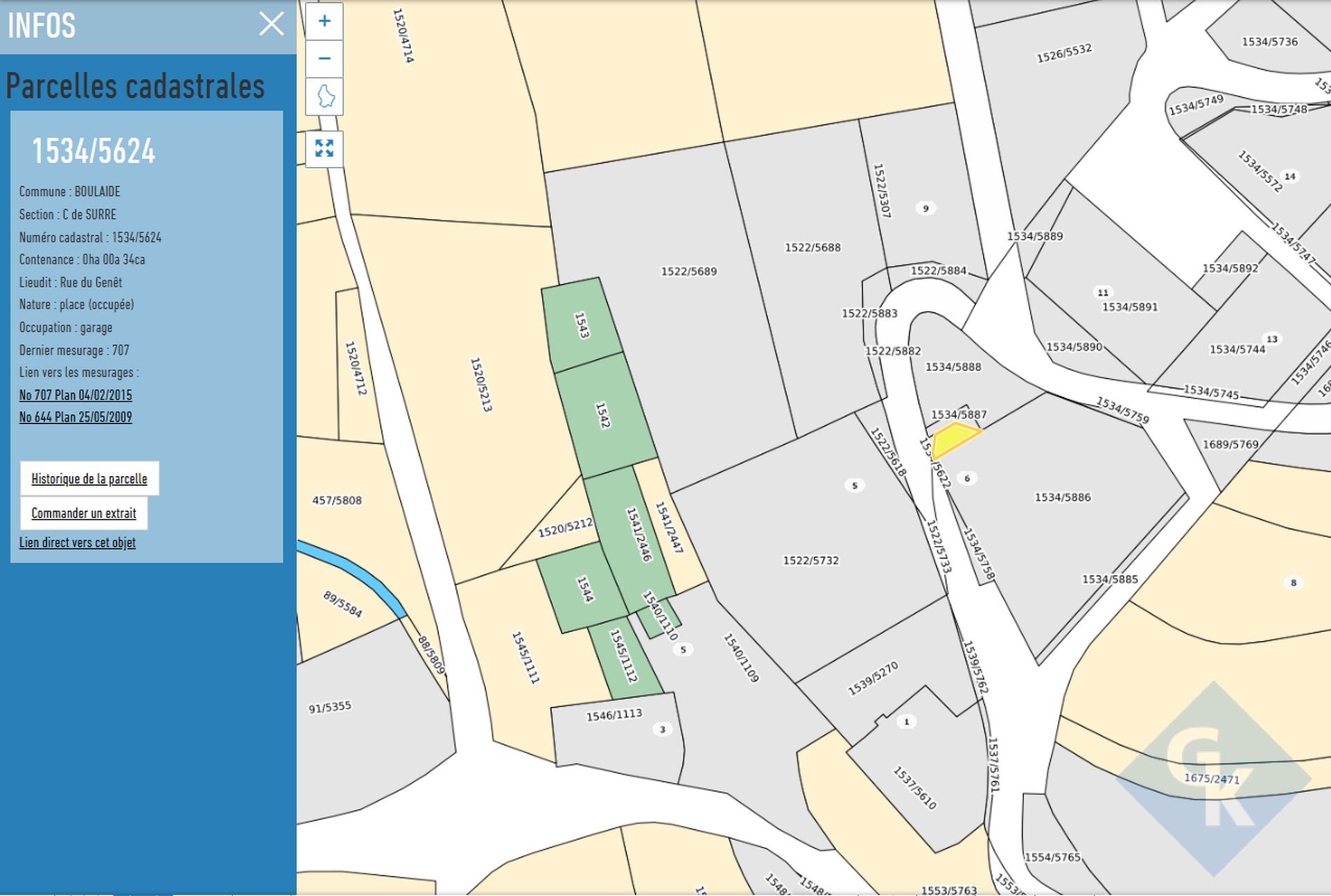Open Lien direct vers cet objet
Viewport: 1331px width, 896px height.
[77, 543]
